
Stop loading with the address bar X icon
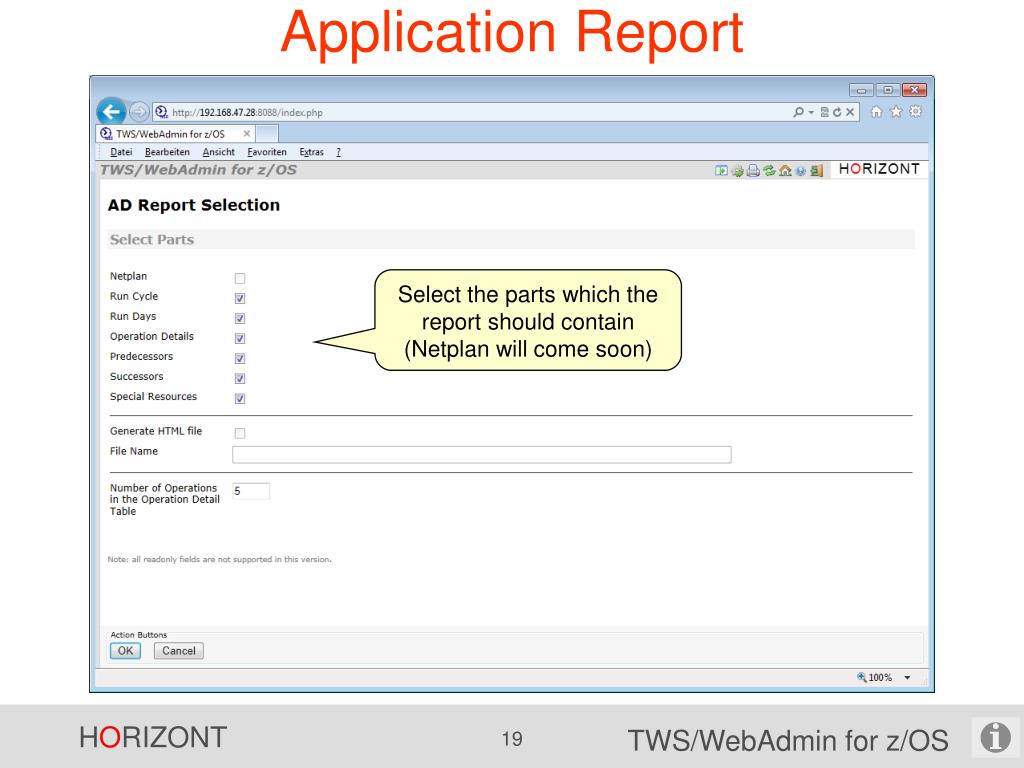[x=850, y=112]
